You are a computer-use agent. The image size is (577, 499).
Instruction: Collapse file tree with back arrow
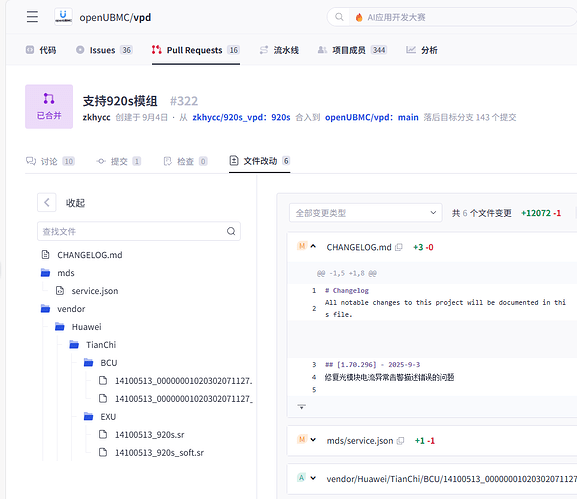[47, 202]
